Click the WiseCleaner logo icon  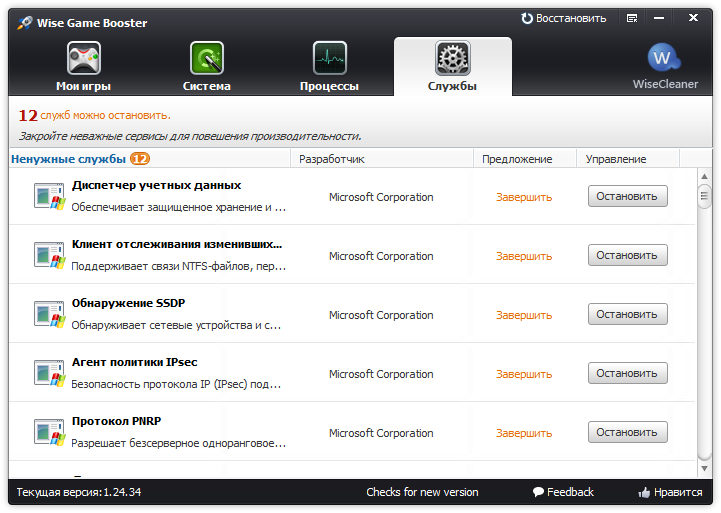pos(664,57)
